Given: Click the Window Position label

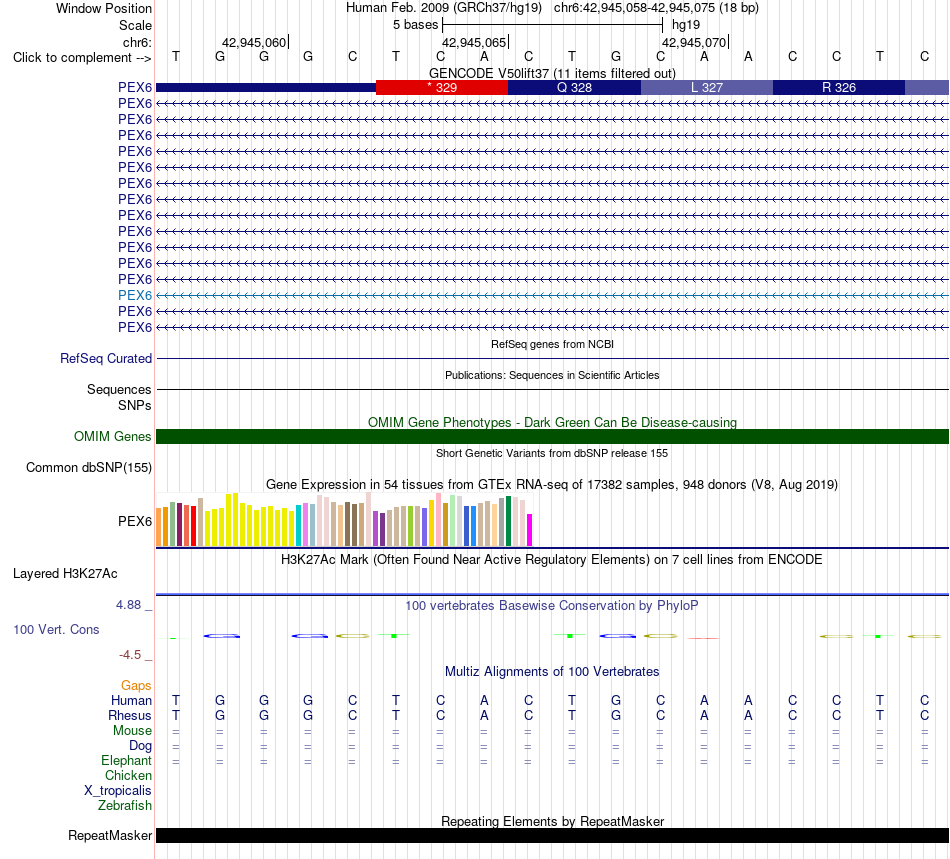Looking at the screenshot, I should [x=104, y=8].
